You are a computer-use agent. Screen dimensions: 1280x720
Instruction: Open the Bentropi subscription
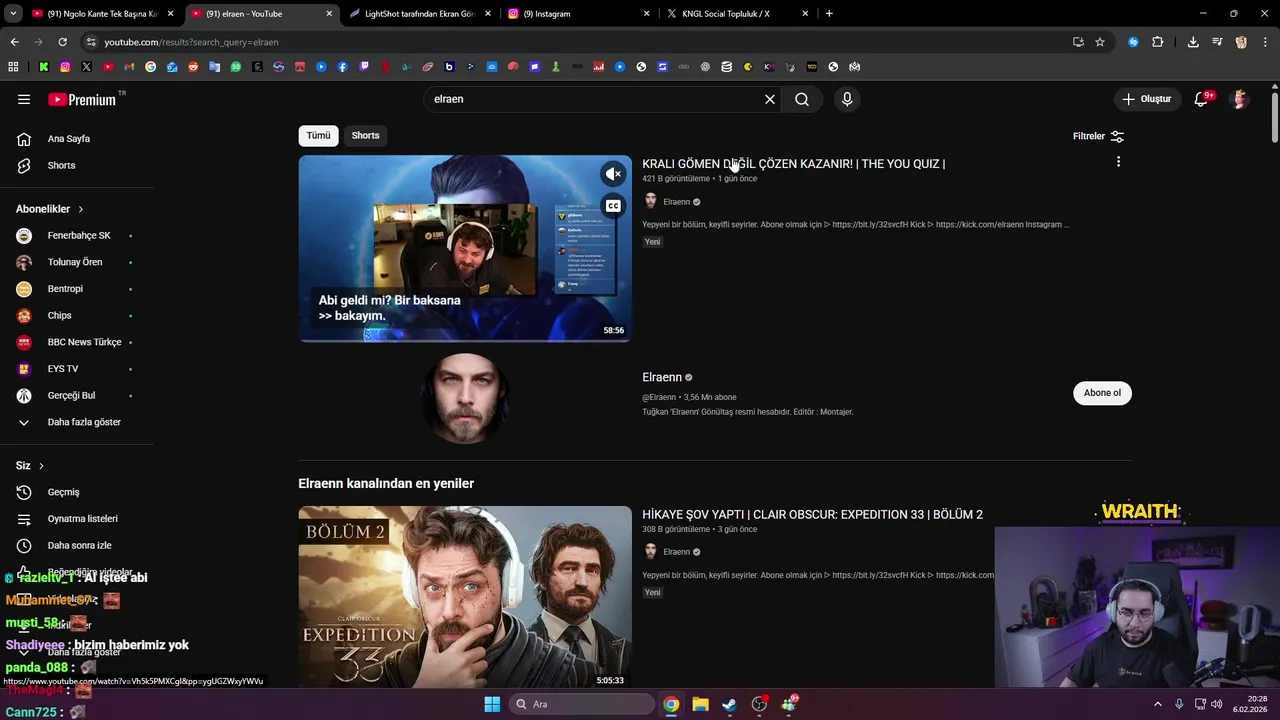click(x=65, y=289)
